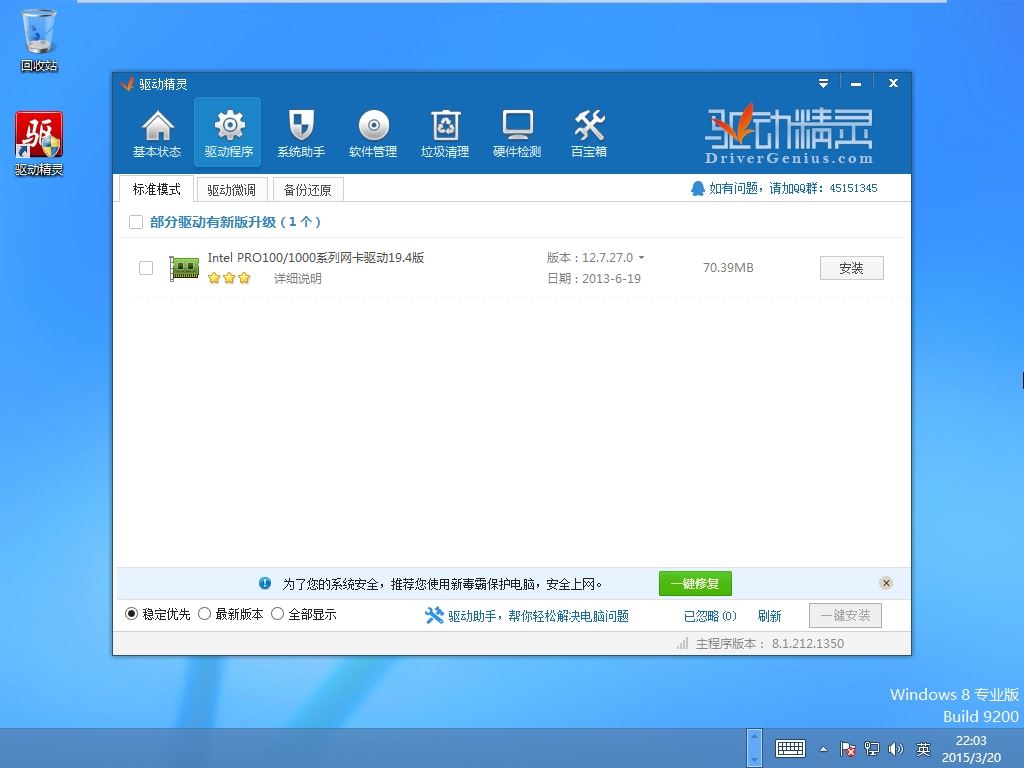The height and width of the screenshot is (768, 1024).
Task: Switch to the 备份还原 tab
Action: (308, 190)
